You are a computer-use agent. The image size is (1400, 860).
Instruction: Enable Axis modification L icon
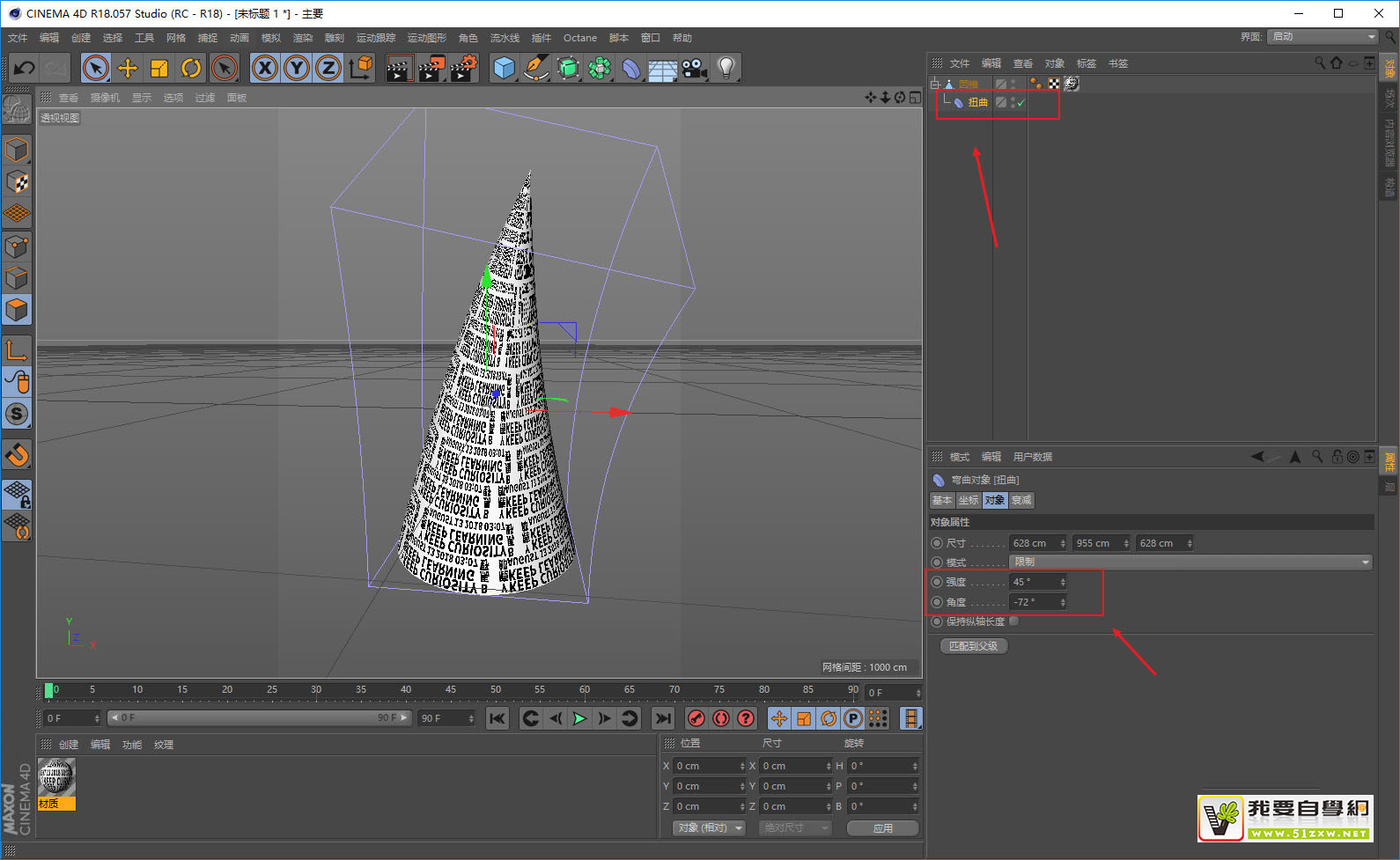pyautogui.click(x=17, y=350)
